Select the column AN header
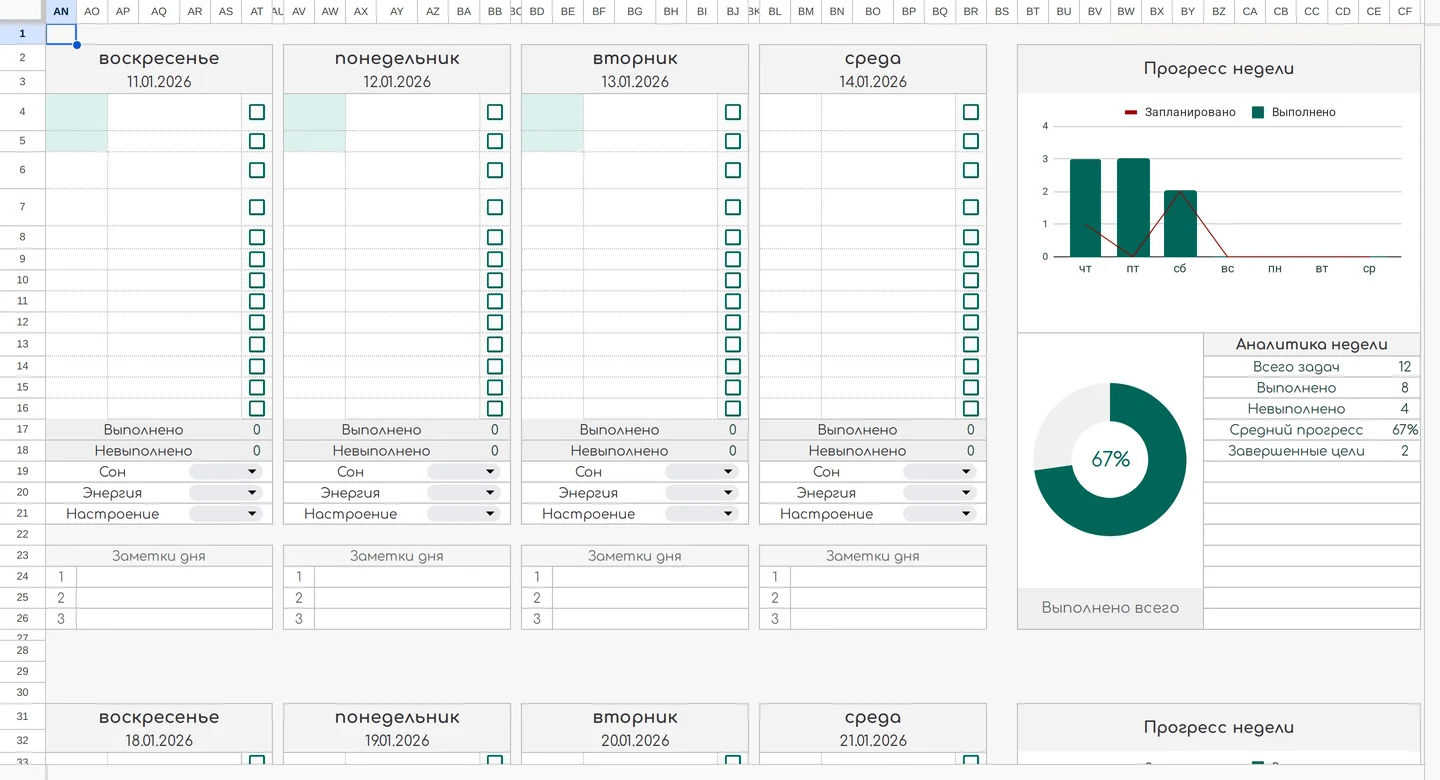The width and height of the screenshot is (1440, 780). (x=61, y=11)
